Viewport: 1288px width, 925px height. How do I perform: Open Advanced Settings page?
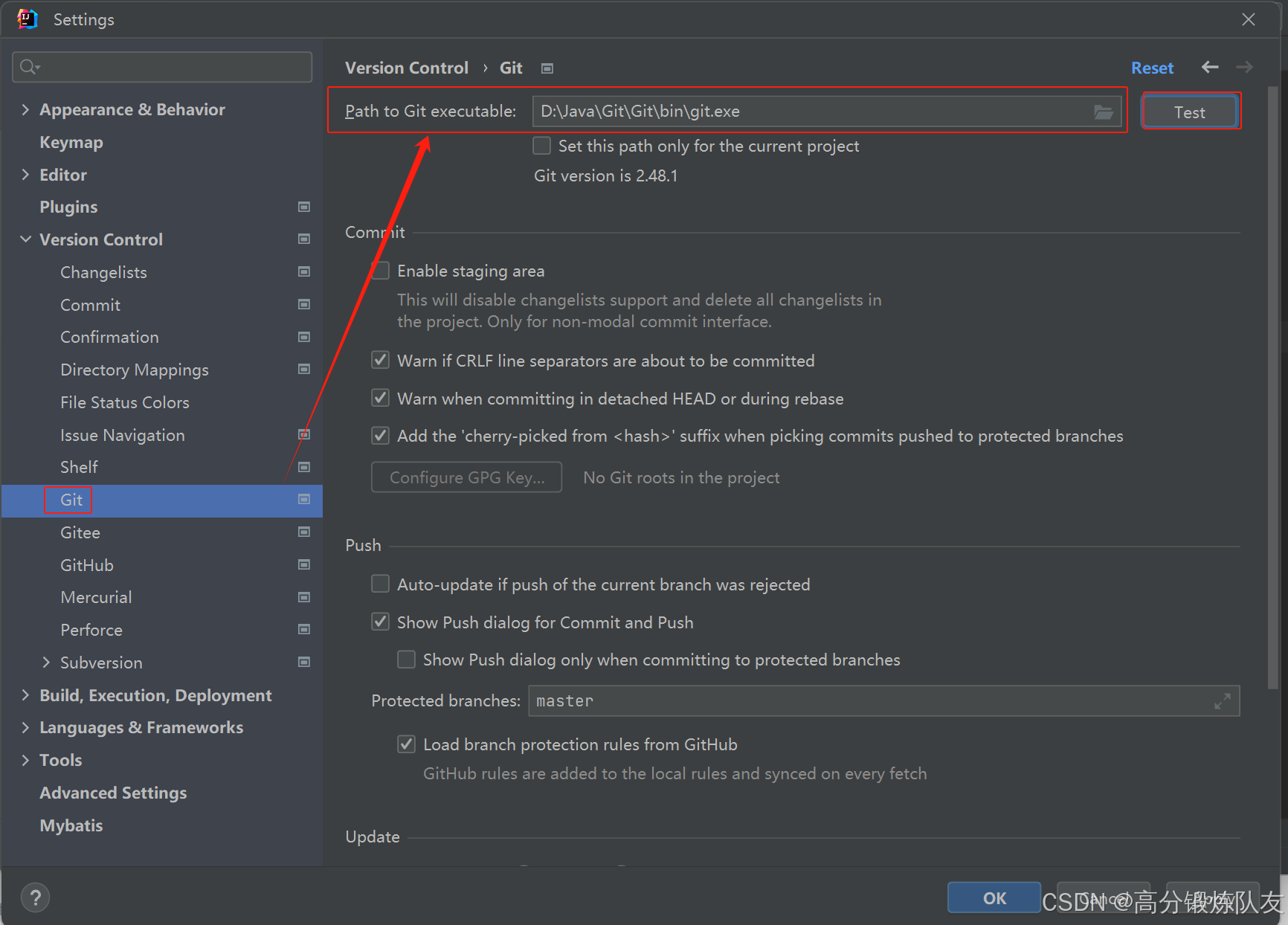click(x=113, y=793)
